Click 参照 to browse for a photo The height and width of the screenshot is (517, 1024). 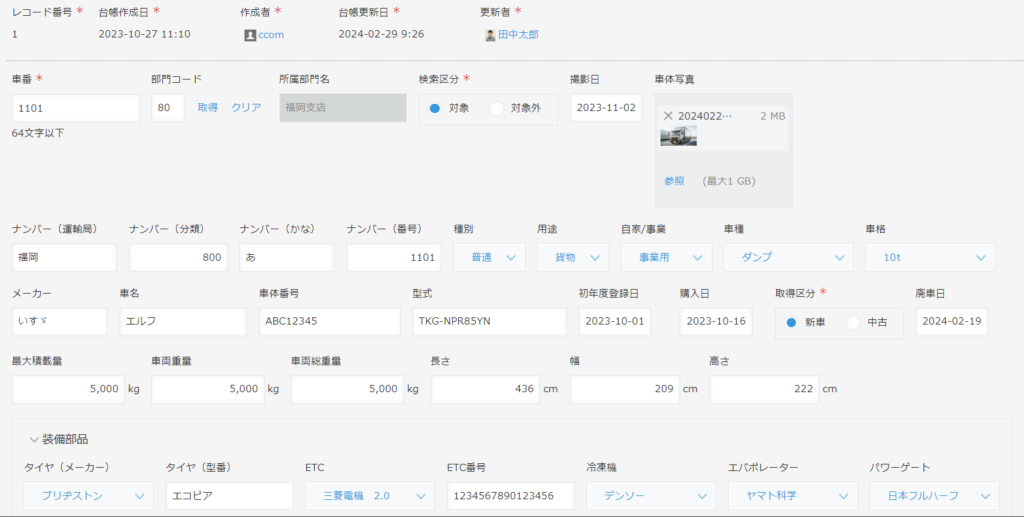(674, 181)
